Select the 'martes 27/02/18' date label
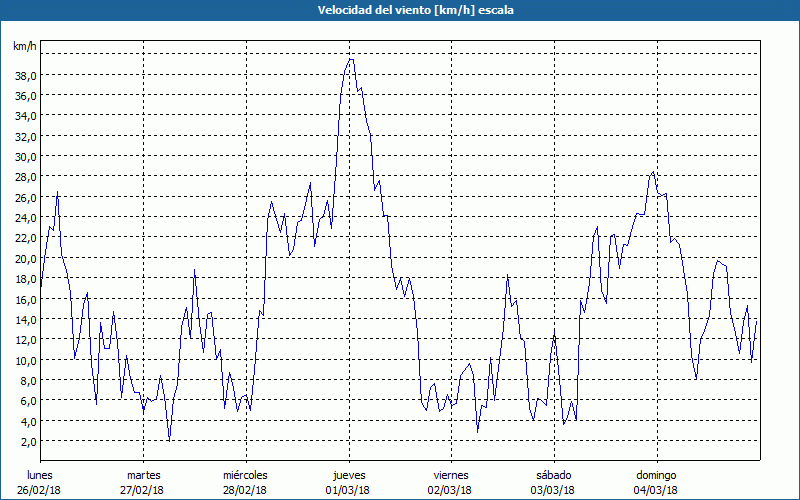The width and height of the screenshot is (800, 500). [x=143, y=482]
